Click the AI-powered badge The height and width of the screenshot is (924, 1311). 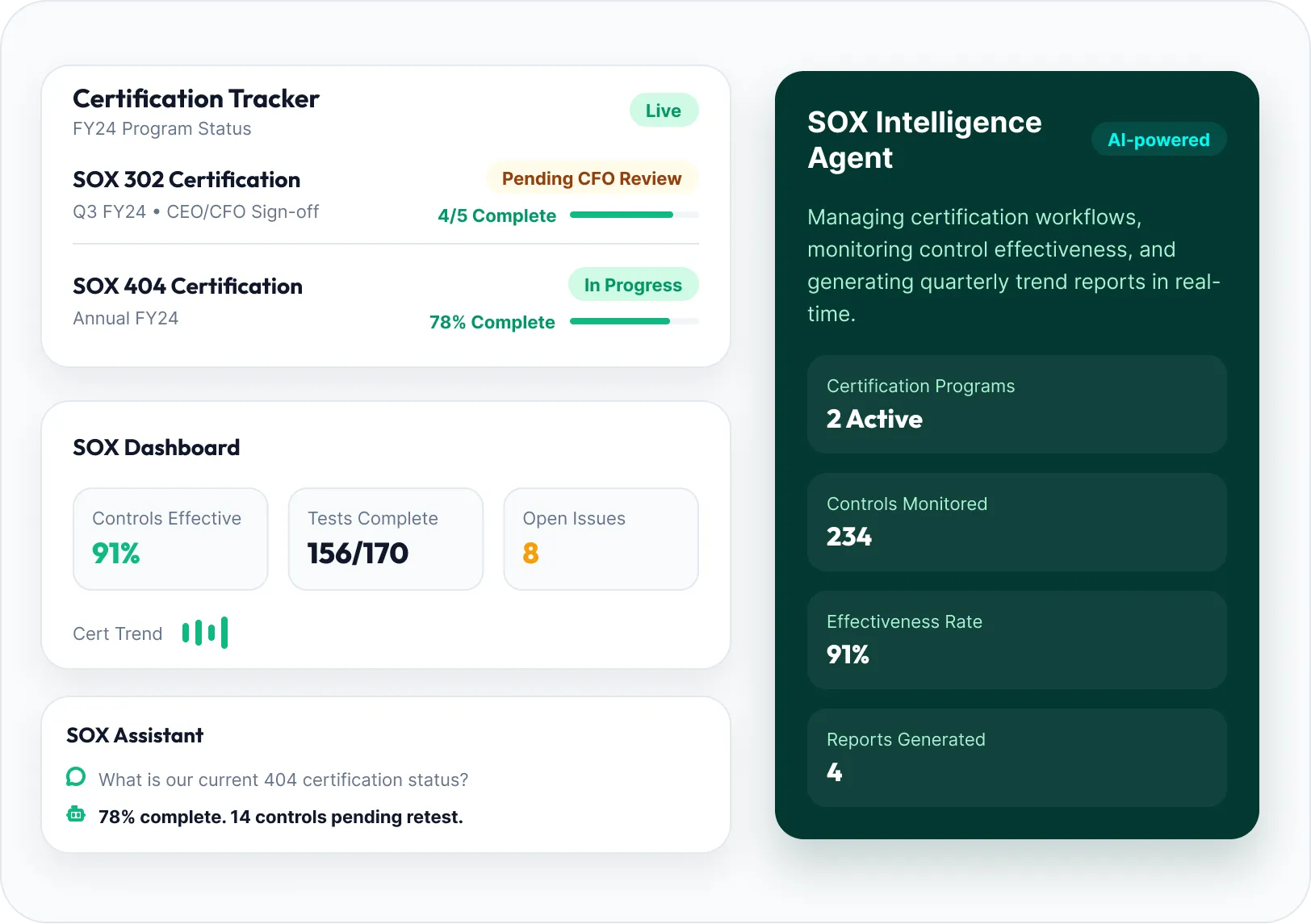[1158, 140]
